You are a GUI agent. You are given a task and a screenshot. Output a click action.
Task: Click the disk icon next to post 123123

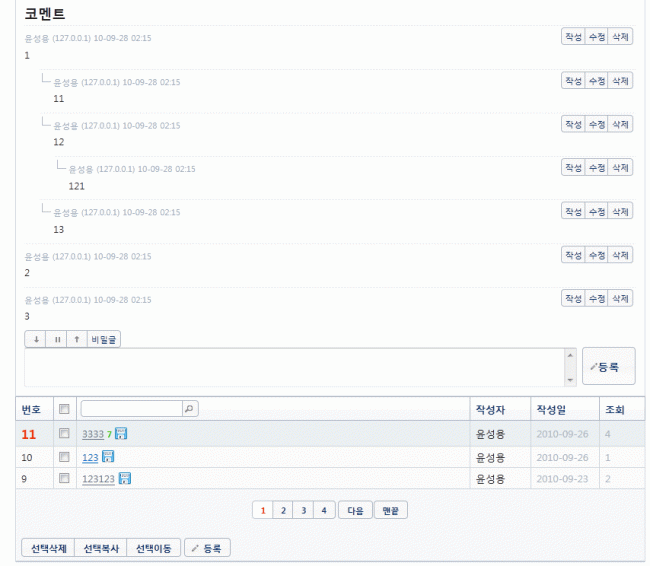click(124, 479)
